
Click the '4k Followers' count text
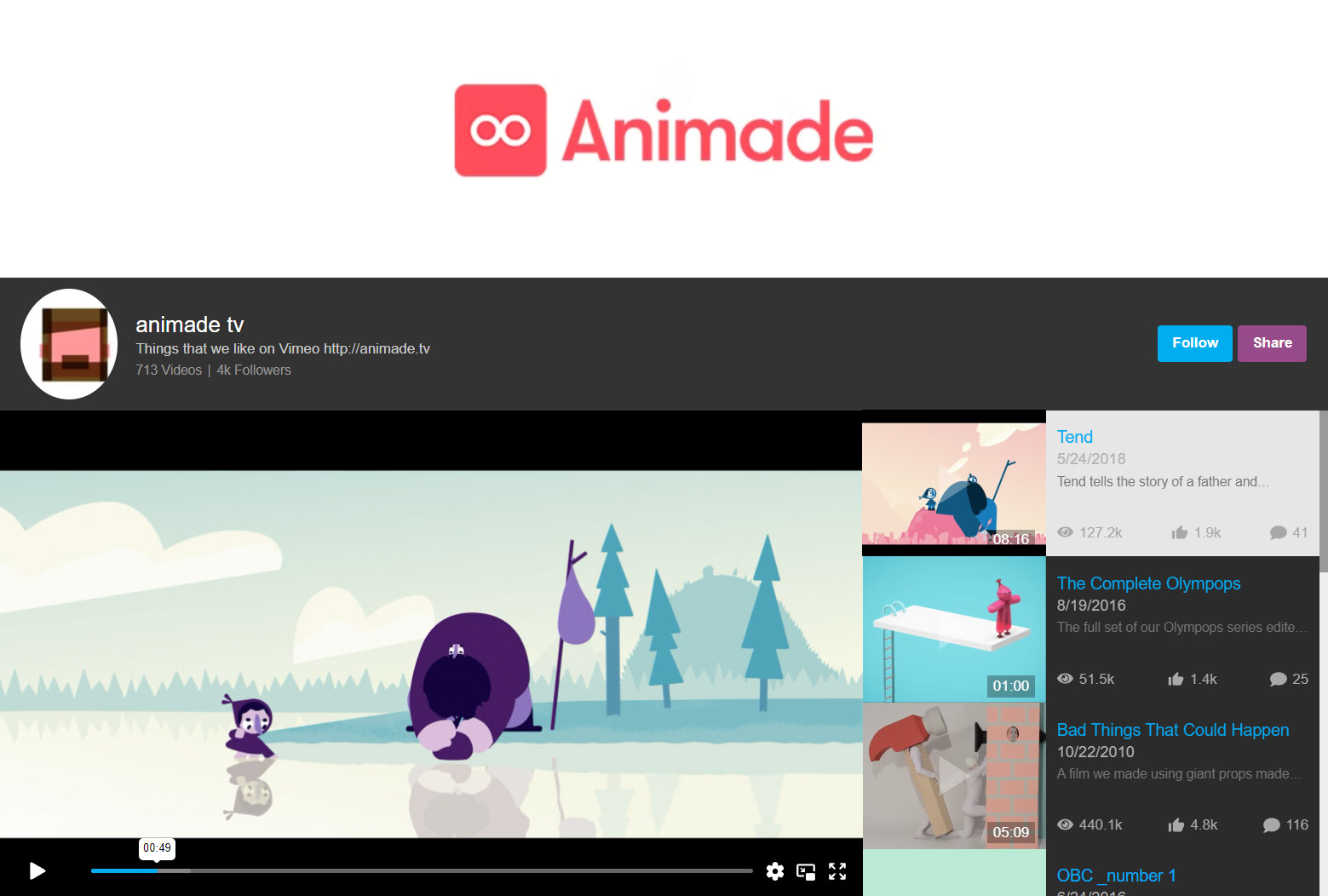254,370
